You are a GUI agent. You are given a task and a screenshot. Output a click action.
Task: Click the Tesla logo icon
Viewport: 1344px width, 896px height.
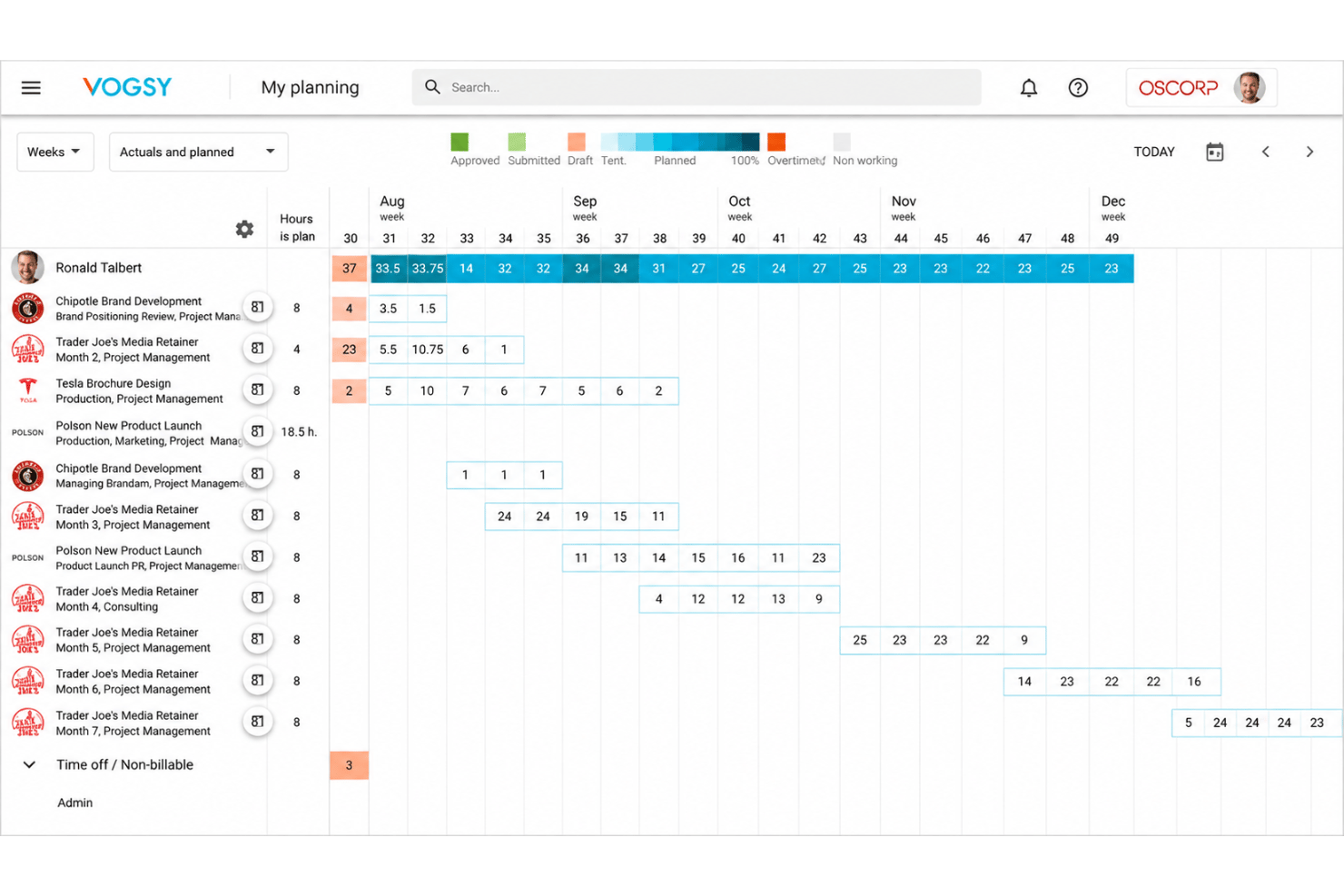tap(28, 390)
